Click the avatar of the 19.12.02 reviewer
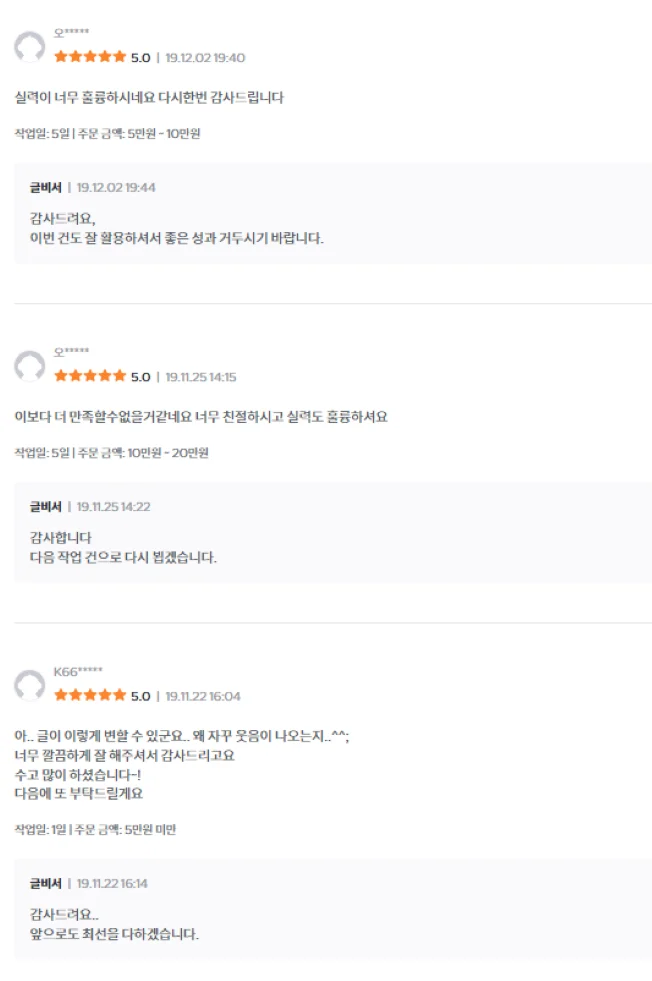The image size is (652, 981). [29, 47]
